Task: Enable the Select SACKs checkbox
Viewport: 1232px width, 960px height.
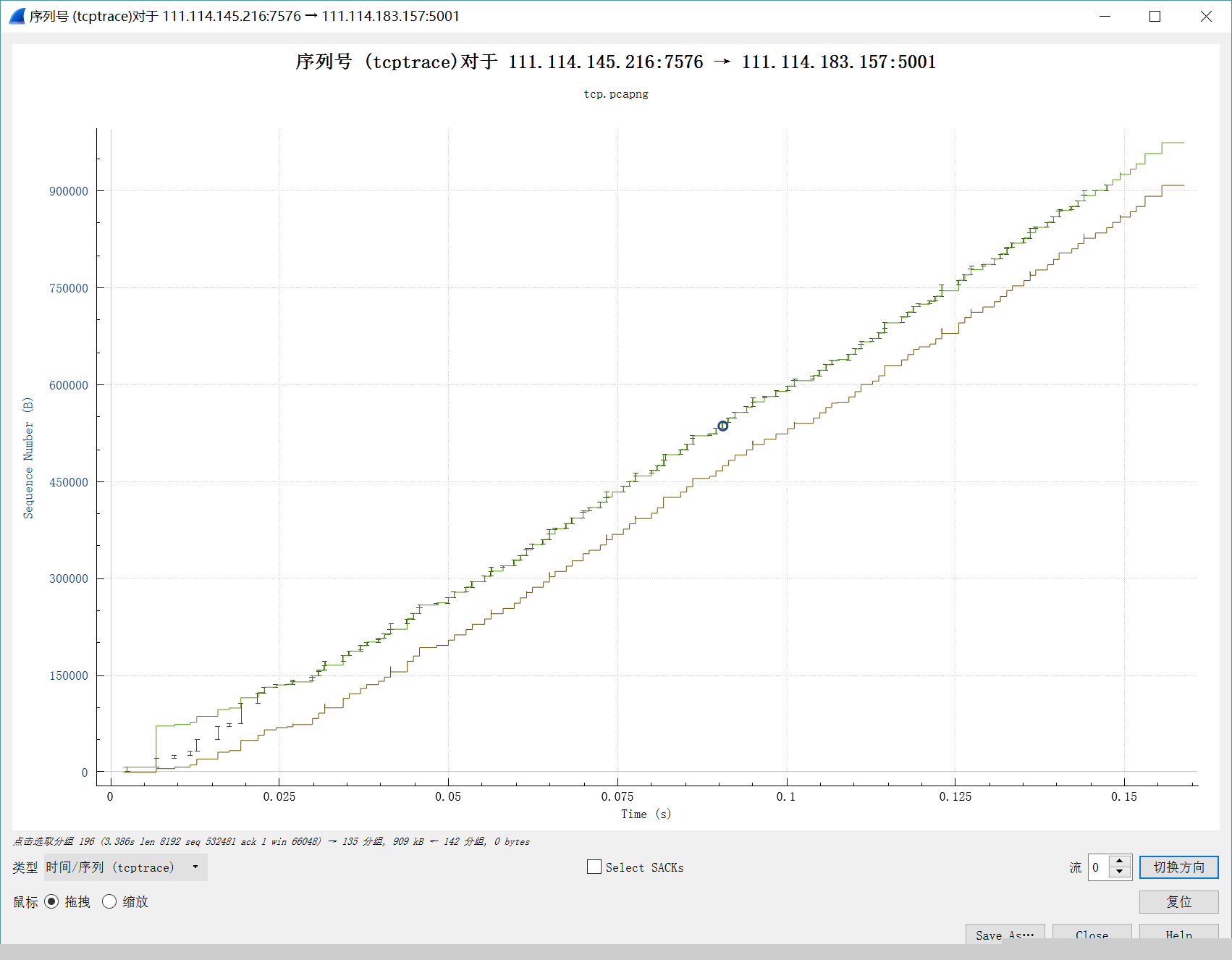Action: pos(594,867)
